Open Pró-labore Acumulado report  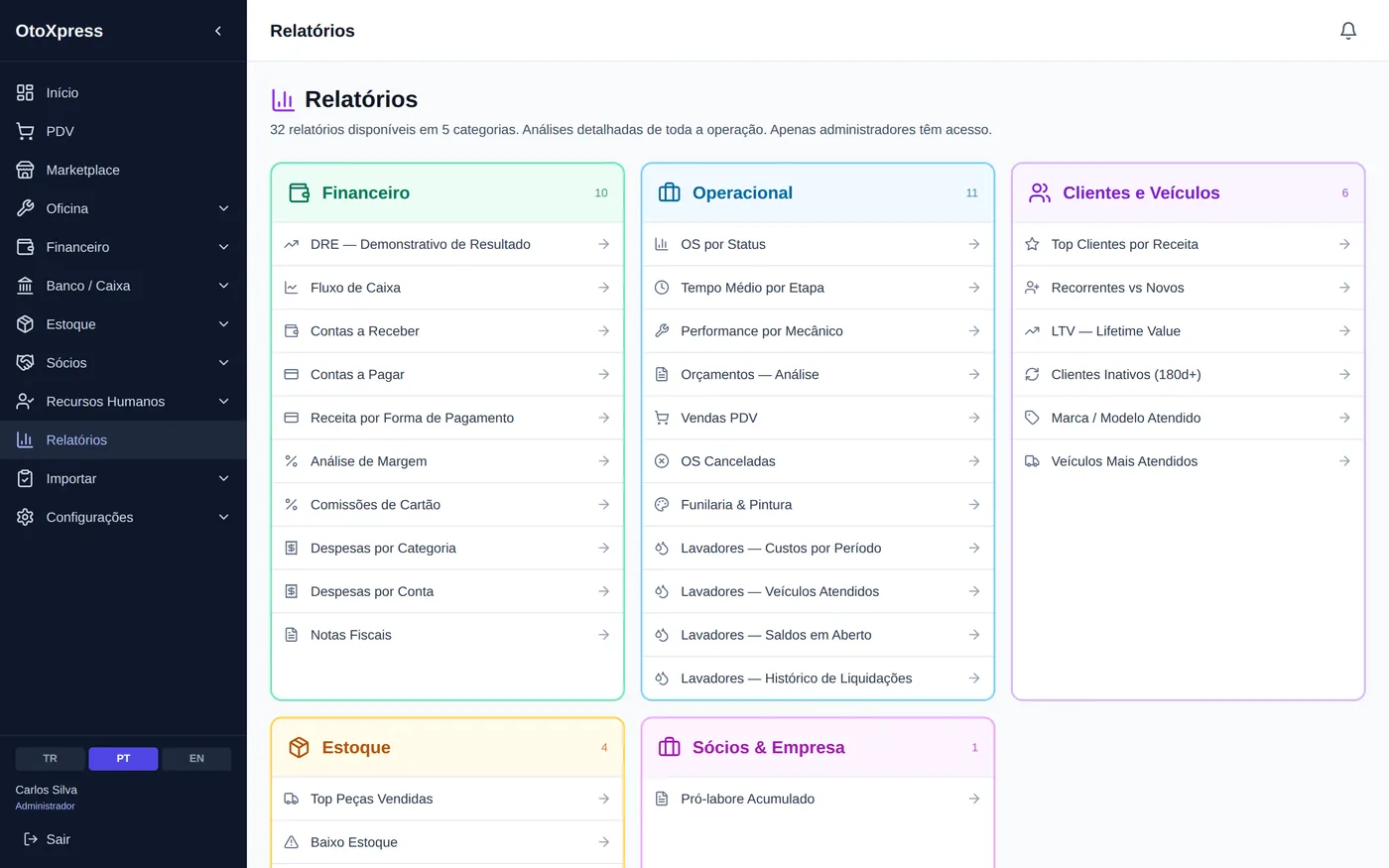(x=818, y=799)
